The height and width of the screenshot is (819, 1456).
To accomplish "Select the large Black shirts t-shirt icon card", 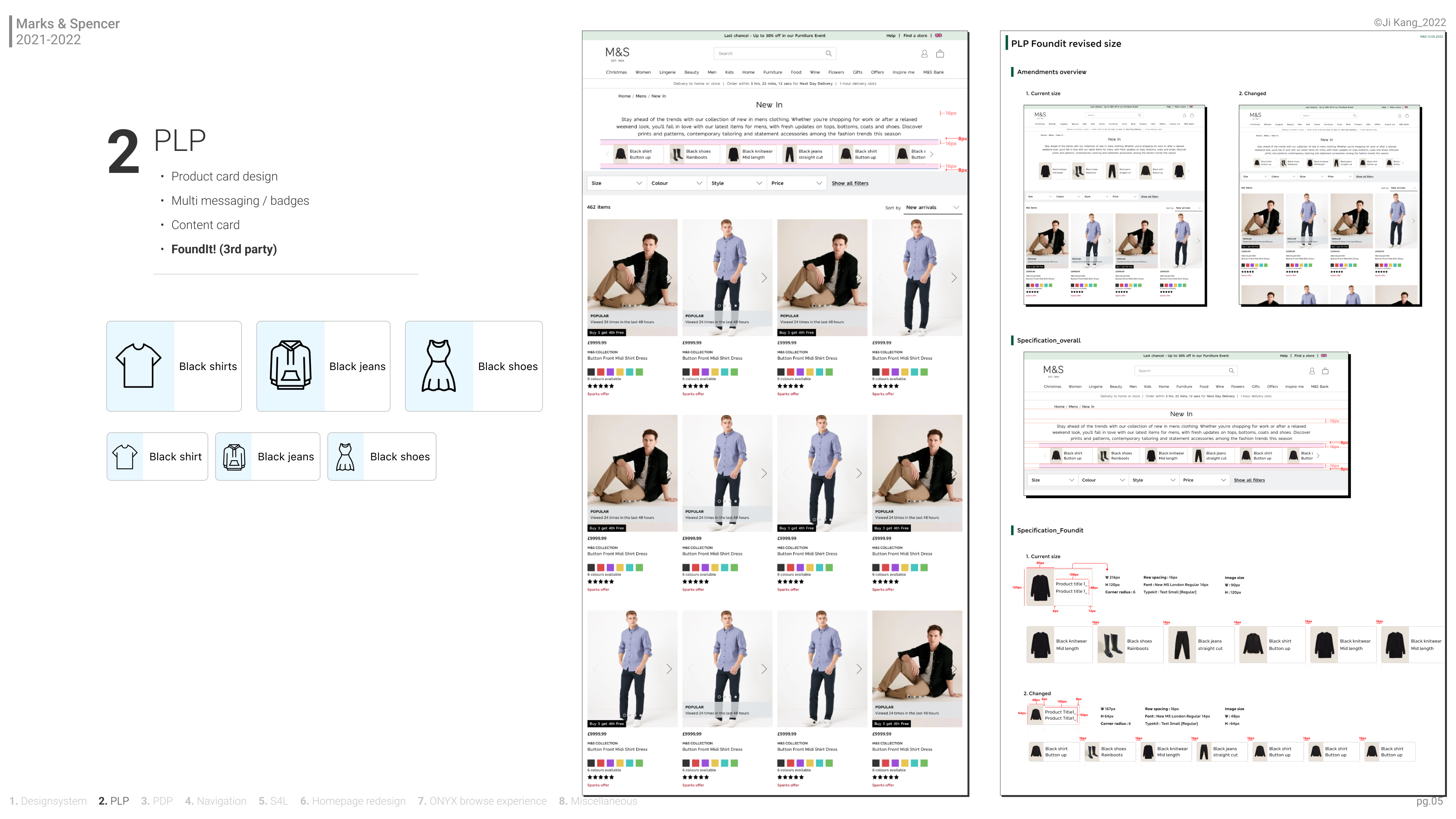I will [x=174, y=366].
